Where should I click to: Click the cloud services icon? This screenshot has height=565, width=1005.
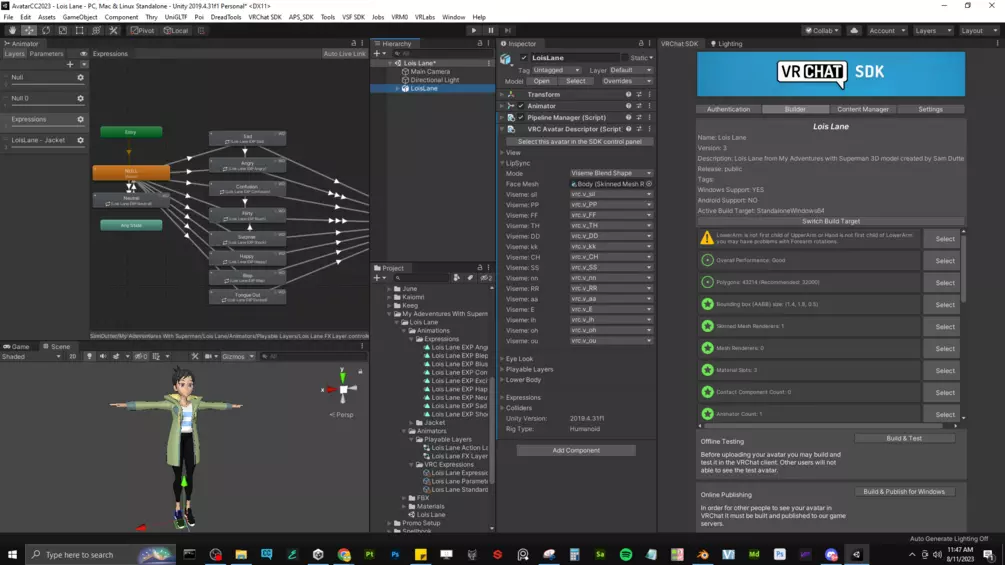point(854,31)
